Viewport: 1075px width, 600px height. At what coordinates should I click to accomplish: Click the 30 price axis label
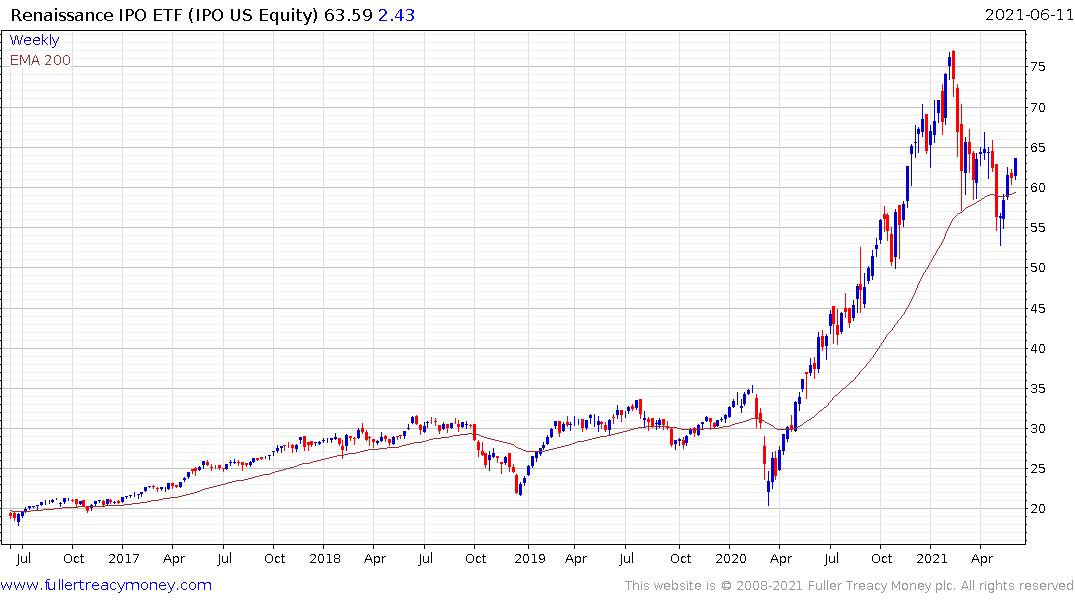click(x=1037, y=429)
